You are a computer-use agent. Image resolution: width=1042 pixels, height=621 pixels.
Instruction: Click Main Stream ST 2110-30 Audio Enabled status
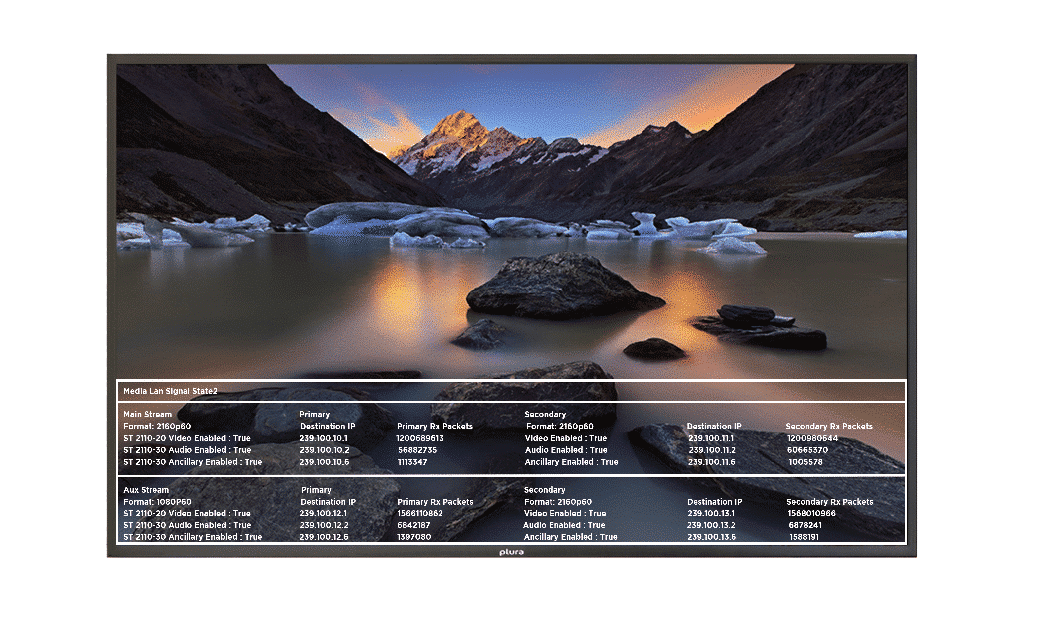(x=187, y=450)
